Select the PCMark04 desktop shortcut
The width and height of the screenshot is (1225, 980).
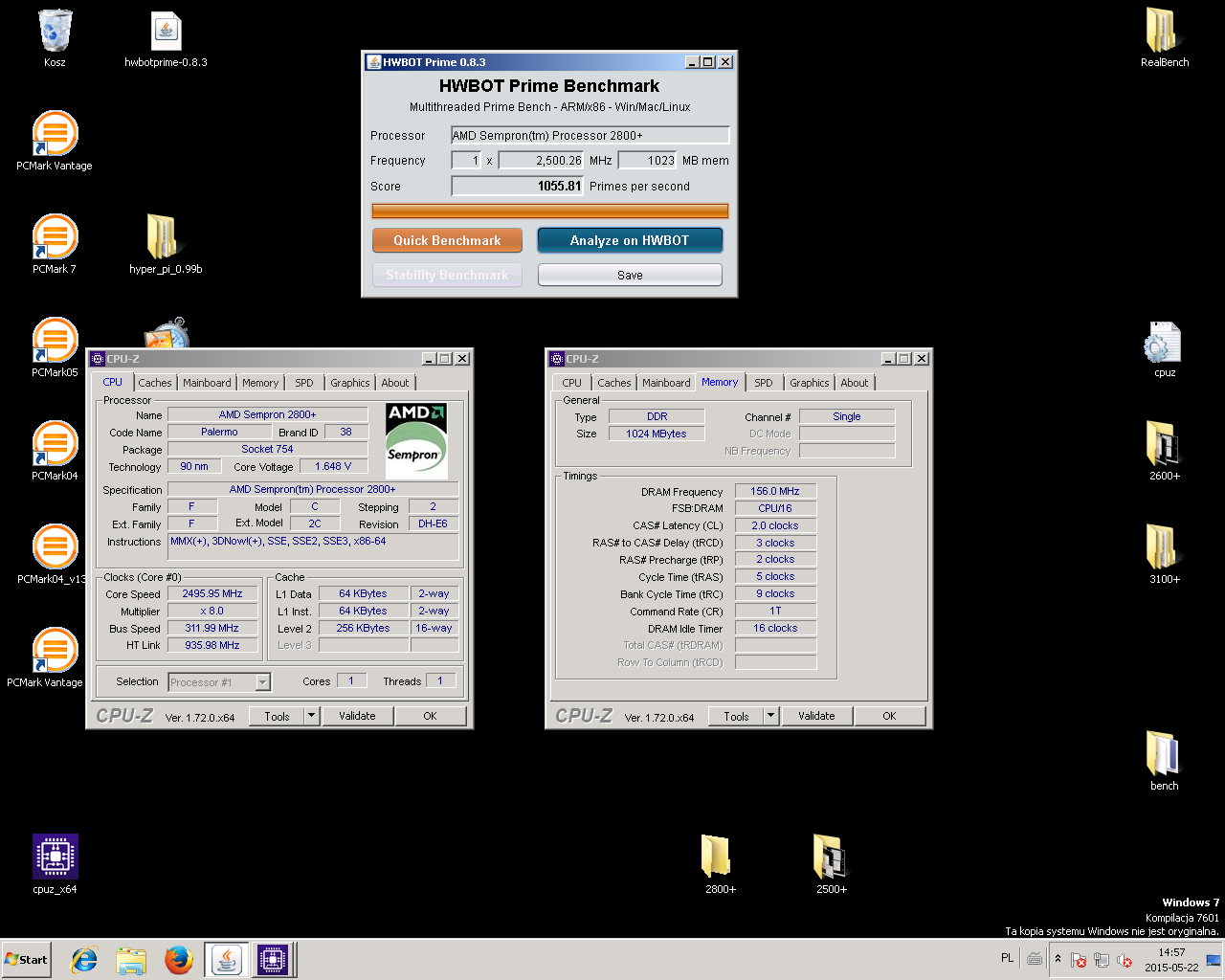click(x=55, y=444)
